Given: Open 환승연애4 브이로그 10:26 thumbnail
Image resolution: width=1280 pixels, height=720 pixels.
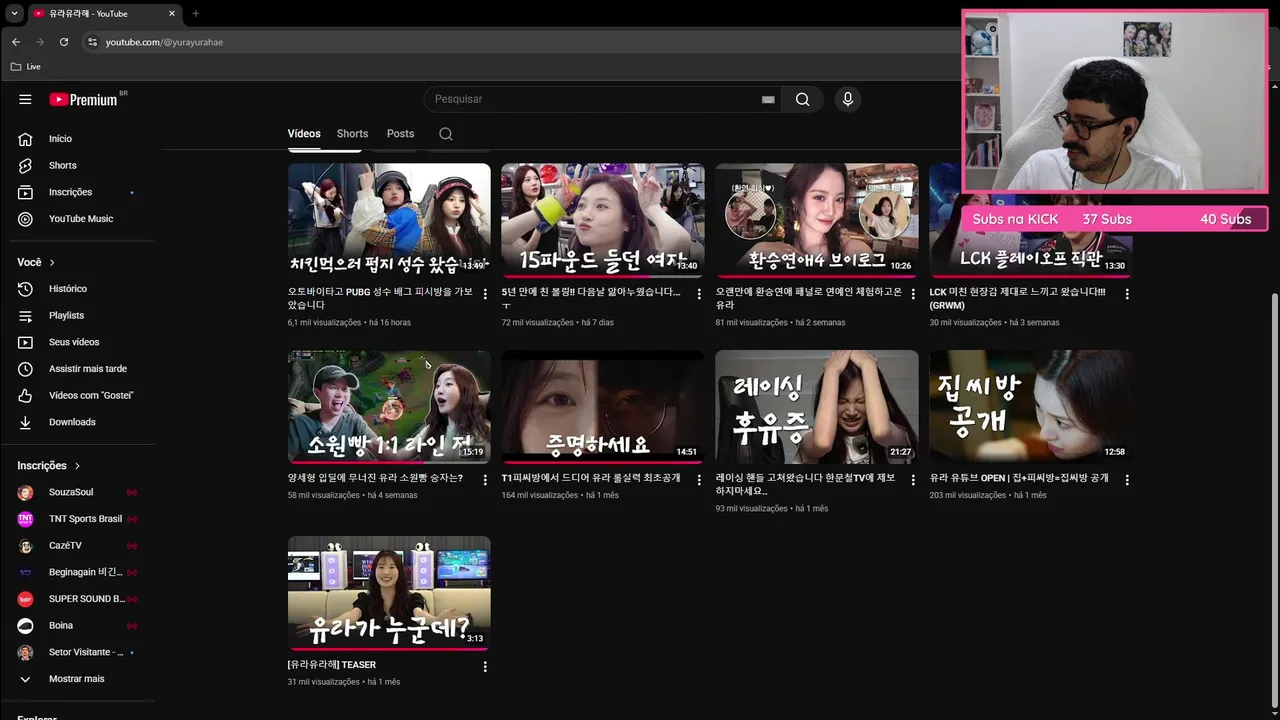Looking at the screenshot, I should click(x=817, y=220).
